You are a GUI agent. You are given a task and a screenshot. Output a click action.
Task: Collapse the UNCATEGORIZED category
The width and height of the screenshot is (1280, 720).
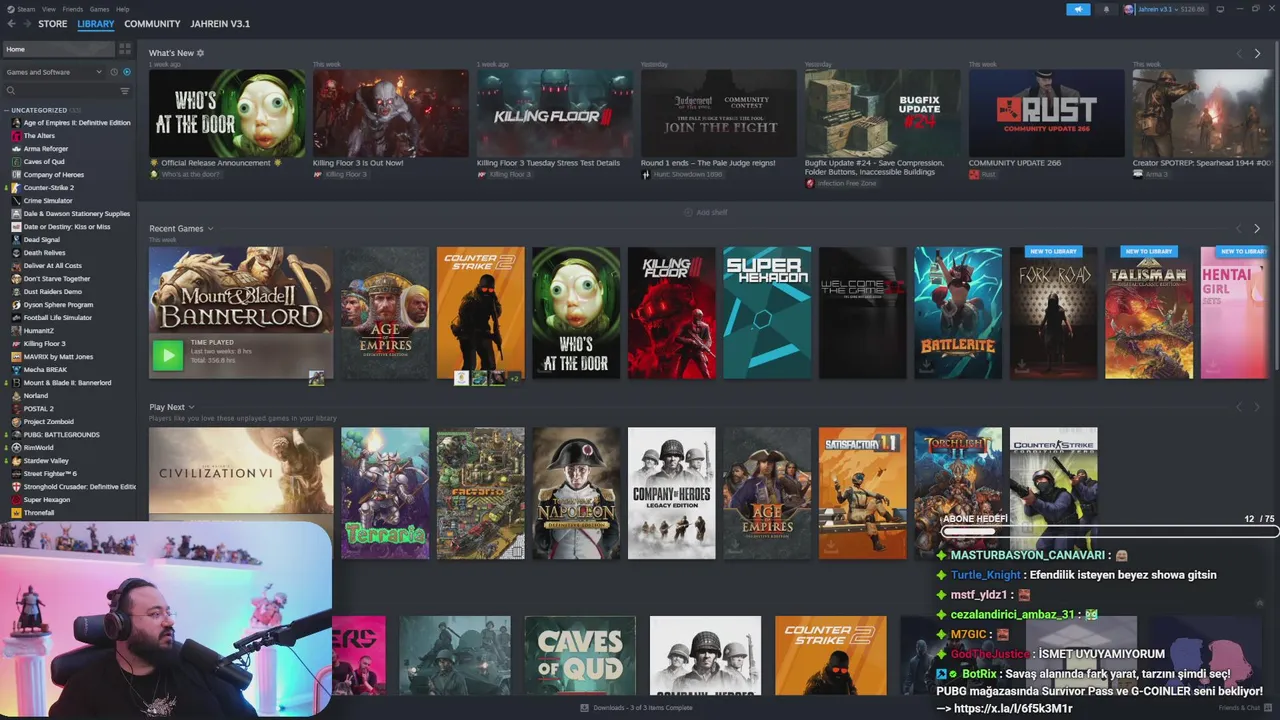point(6,110)
